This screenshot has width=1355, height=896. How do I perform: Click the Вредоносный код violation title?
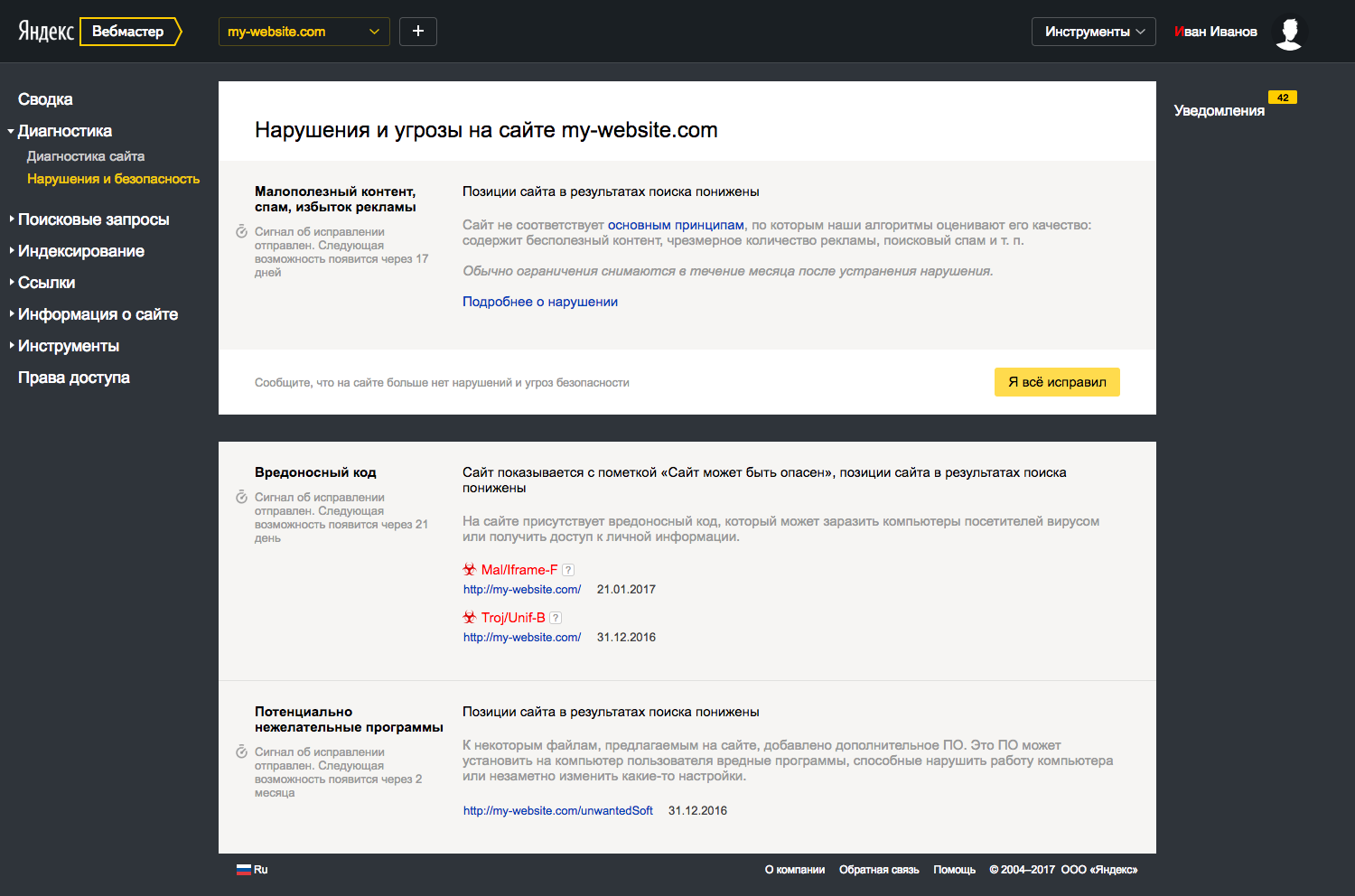[x=315, y=472]
